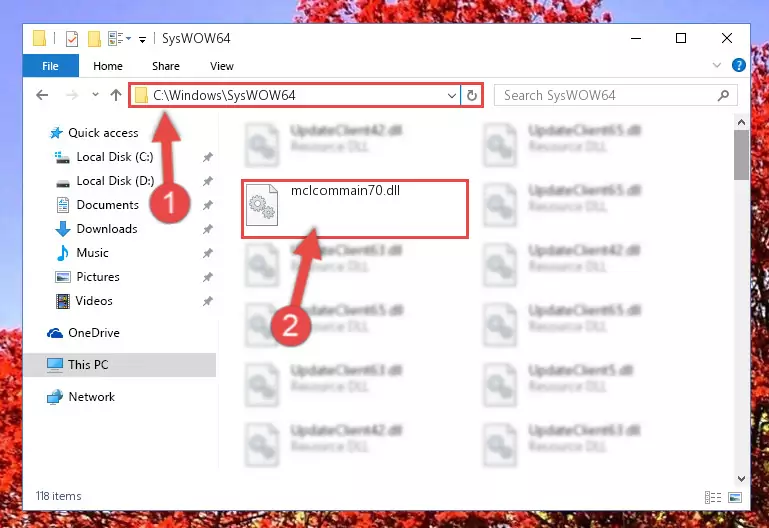Minimize the SysWOW64 window

[636, 38]
